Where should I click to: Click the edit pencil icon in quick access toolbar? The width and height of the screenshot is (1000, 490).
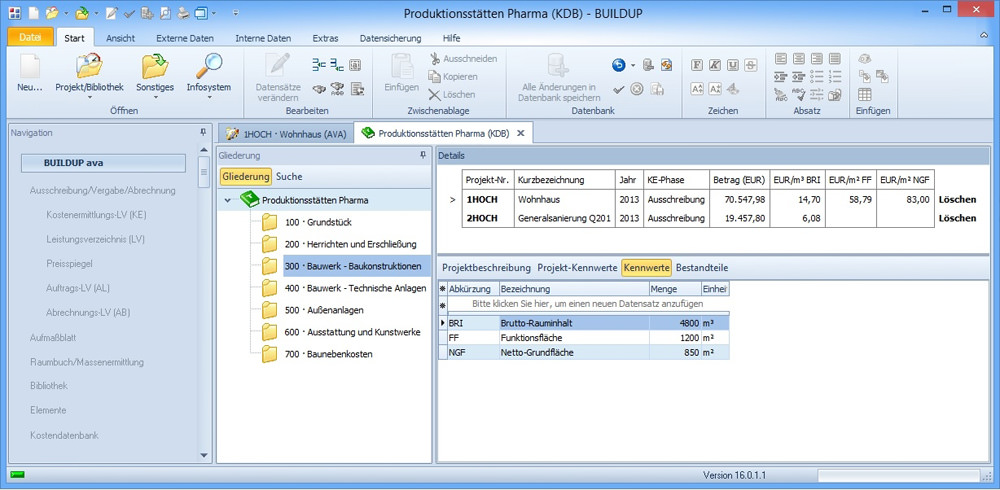(x=112, y=12)
